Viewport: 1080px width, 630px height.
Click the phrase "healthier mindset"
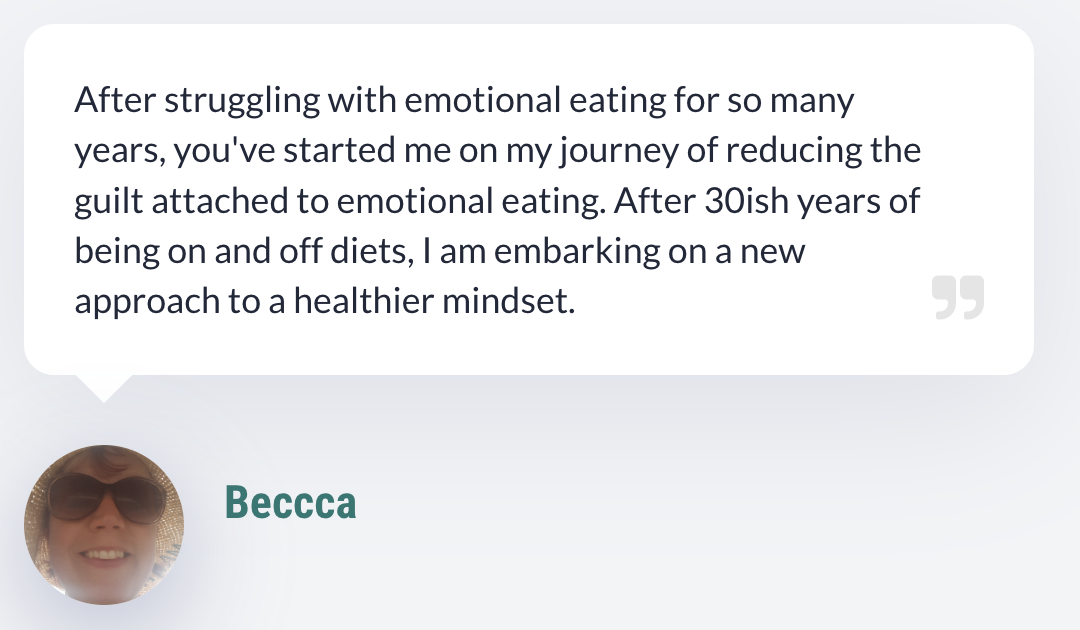coord(435,301)
